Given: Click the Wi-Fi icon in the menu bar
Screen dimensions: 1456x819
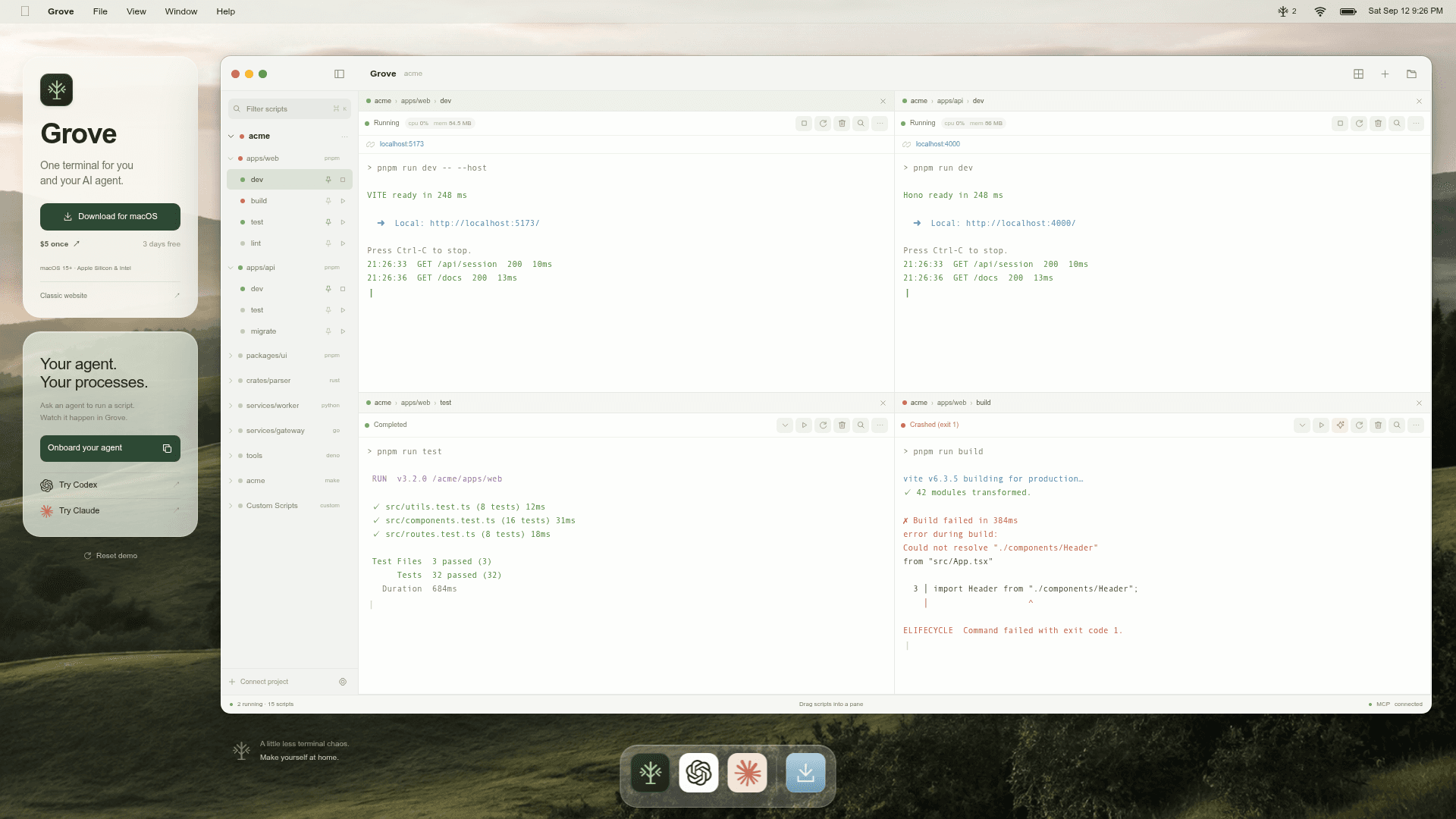Looking at the screenshot, I should pyautogui.click(x=1320, y=11).
